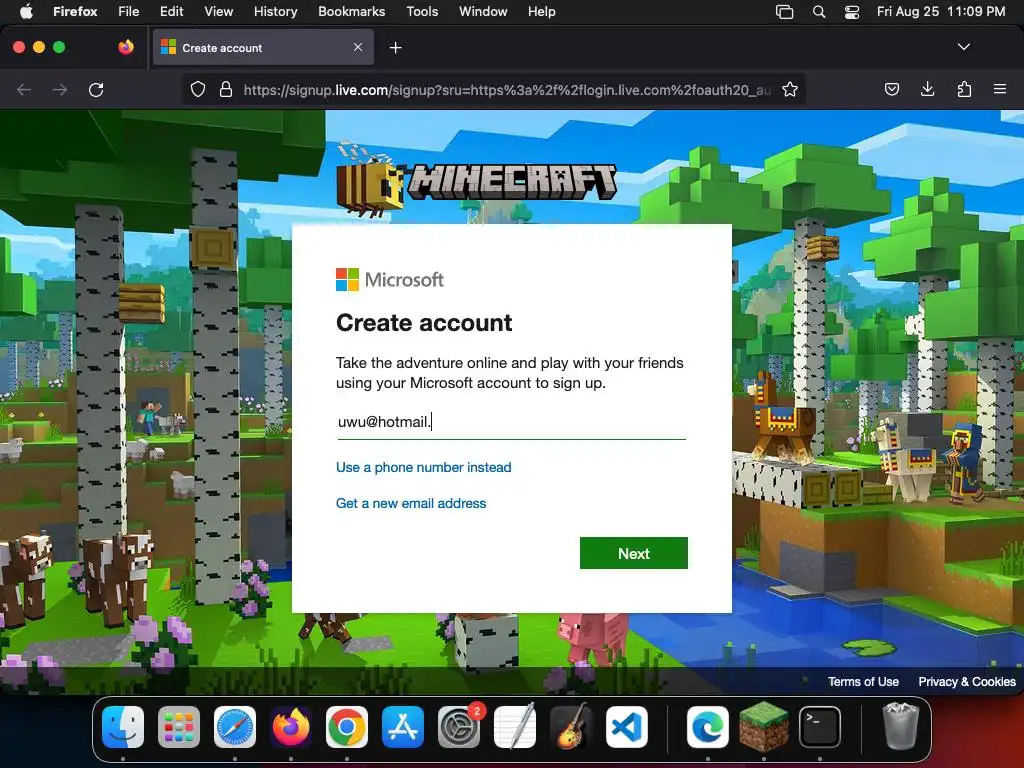Open the App Store from the Dock

pos(403,727)
